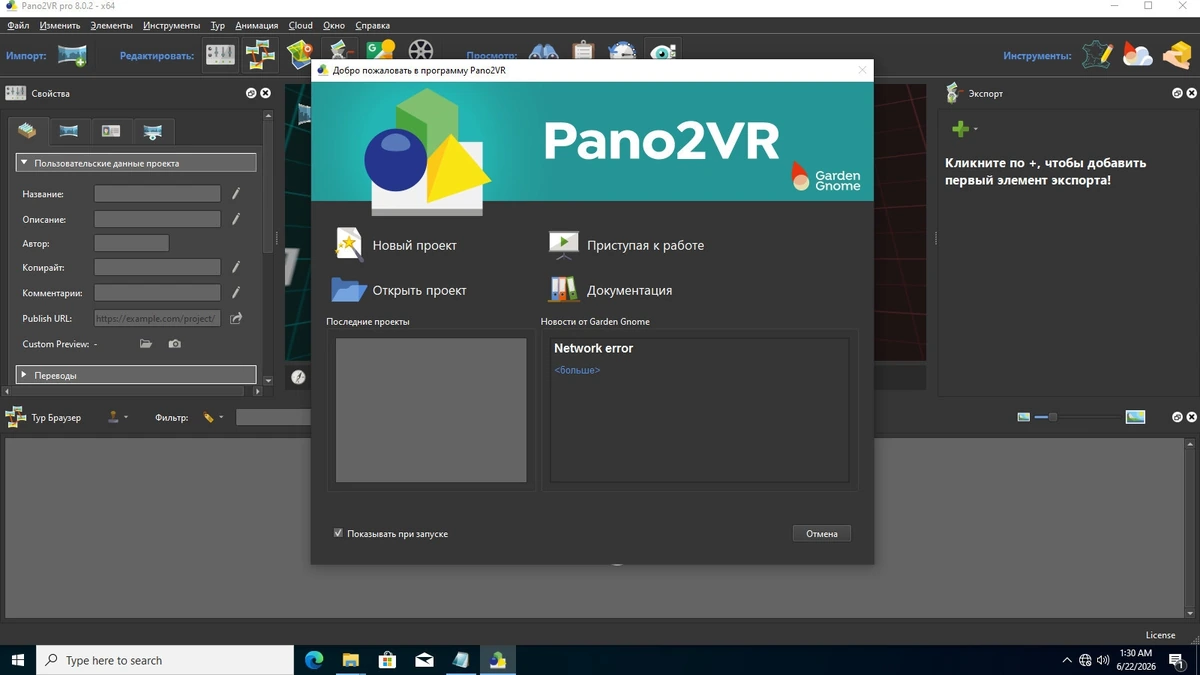The image size is (1200, 675).
Task: Open the Gnome Cloud icon in Tools
Action: click(x=1138, y=55)
